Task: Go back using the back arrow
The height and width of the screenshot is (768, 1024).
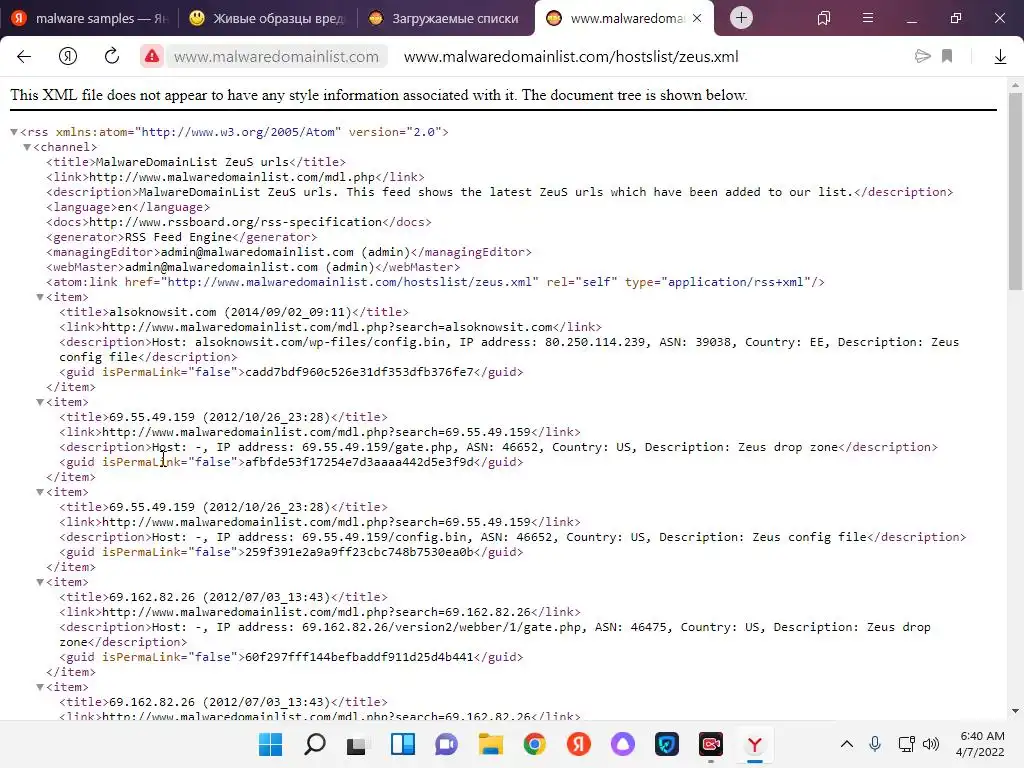Action: tap(24, 57)
